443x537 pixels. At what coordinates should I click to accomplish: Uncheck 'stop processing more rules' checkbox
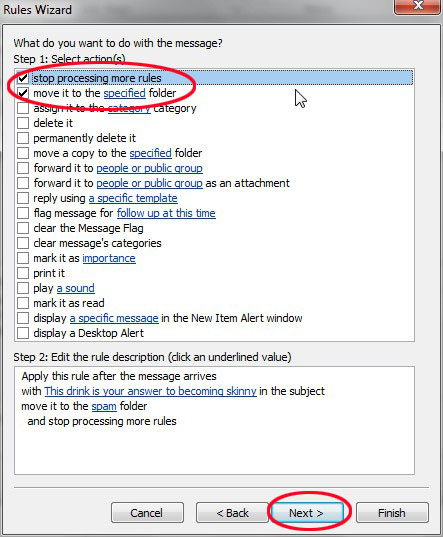pyautogui.click(x=23, y=78)
